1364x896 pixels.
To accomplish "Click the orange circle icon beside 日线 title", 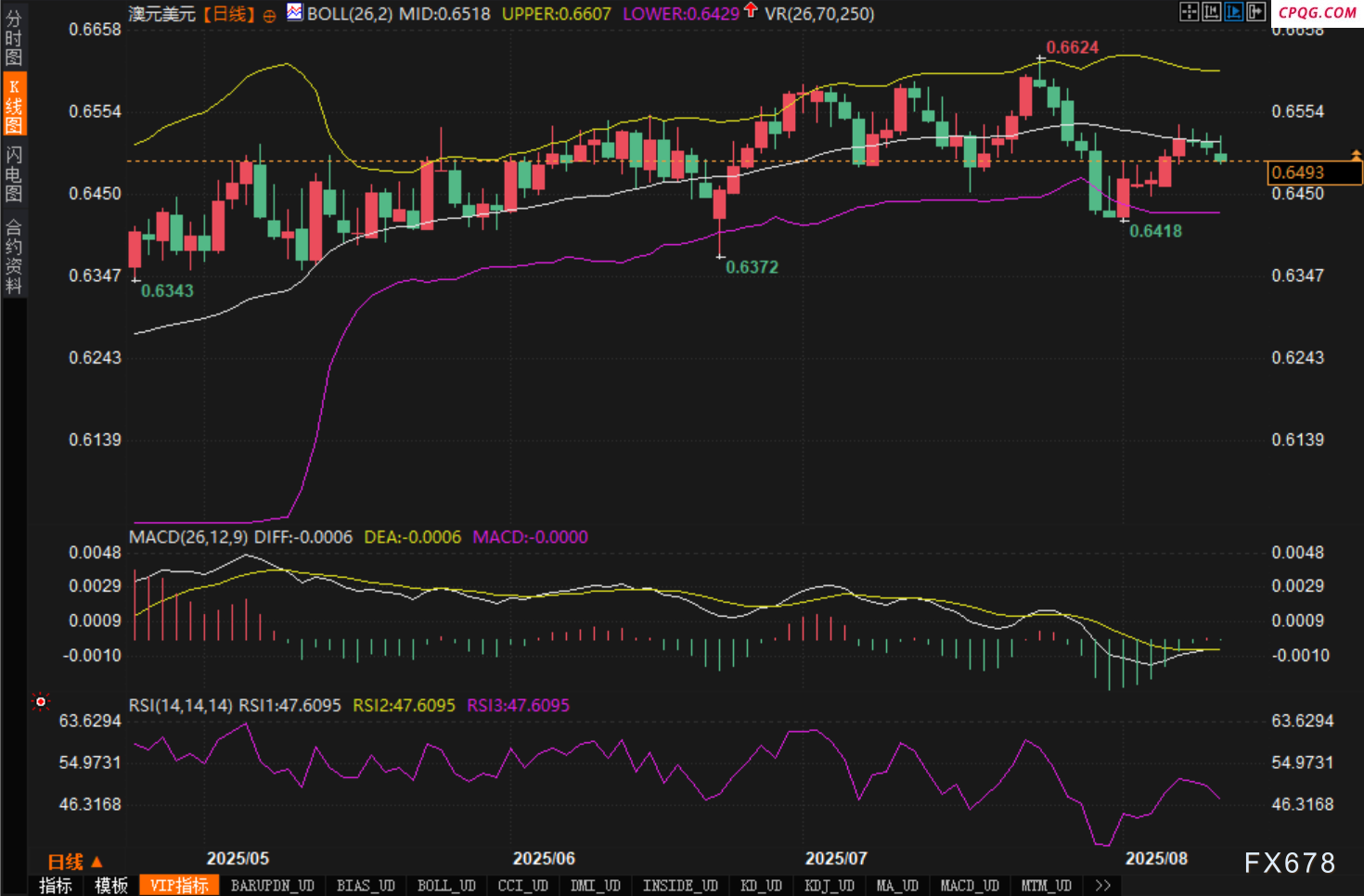I will point(269,16).
